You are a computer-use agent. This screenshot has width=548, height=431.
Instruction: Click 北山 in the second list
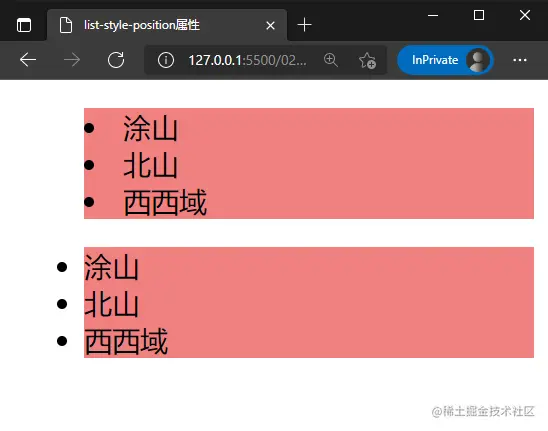[x=112, y=304]
